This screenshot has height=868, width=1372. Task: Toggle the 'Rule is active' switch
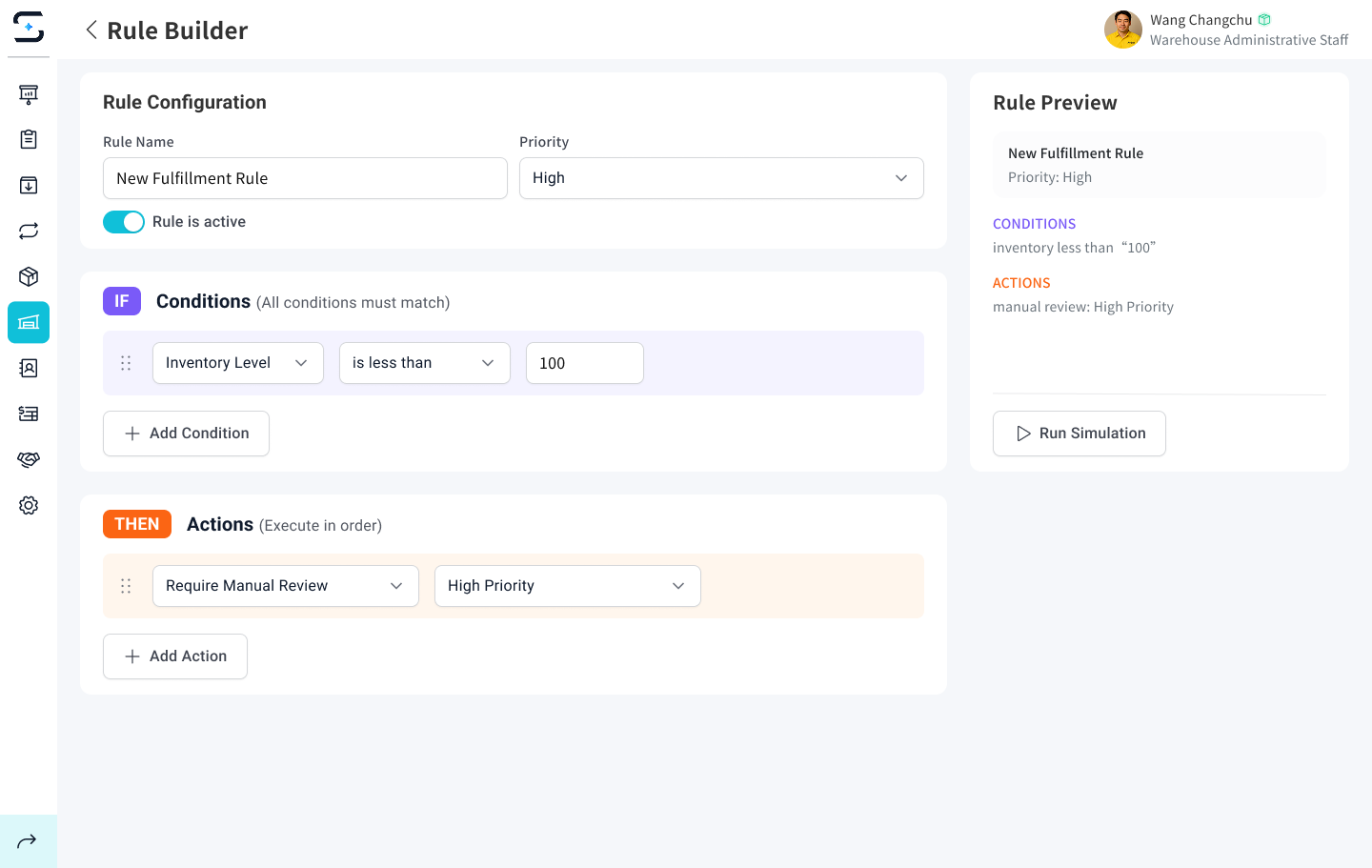pos(124,222)
